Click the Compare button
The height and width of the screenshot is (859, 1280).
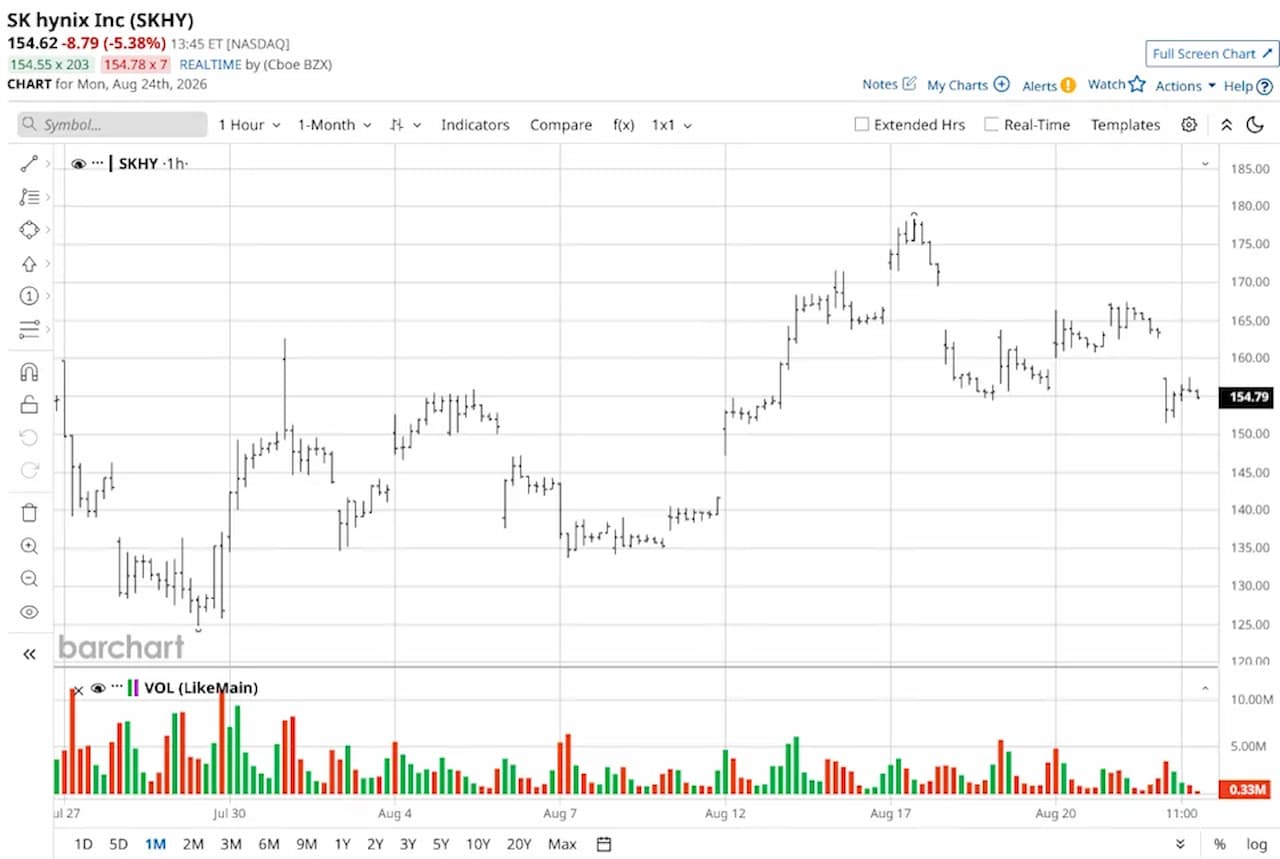(561, 125)
